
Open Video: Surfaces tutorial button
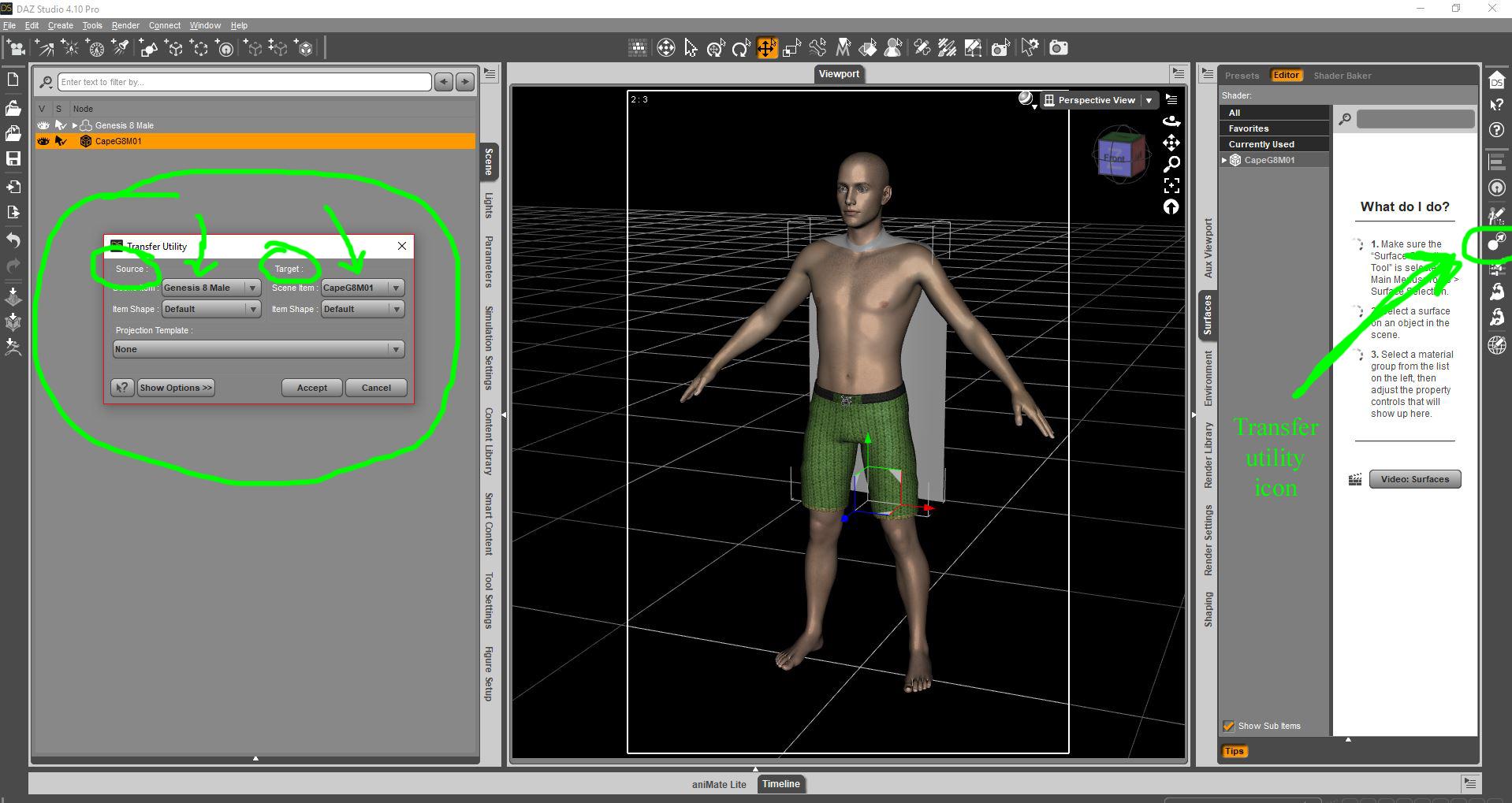coord(1415,479)
